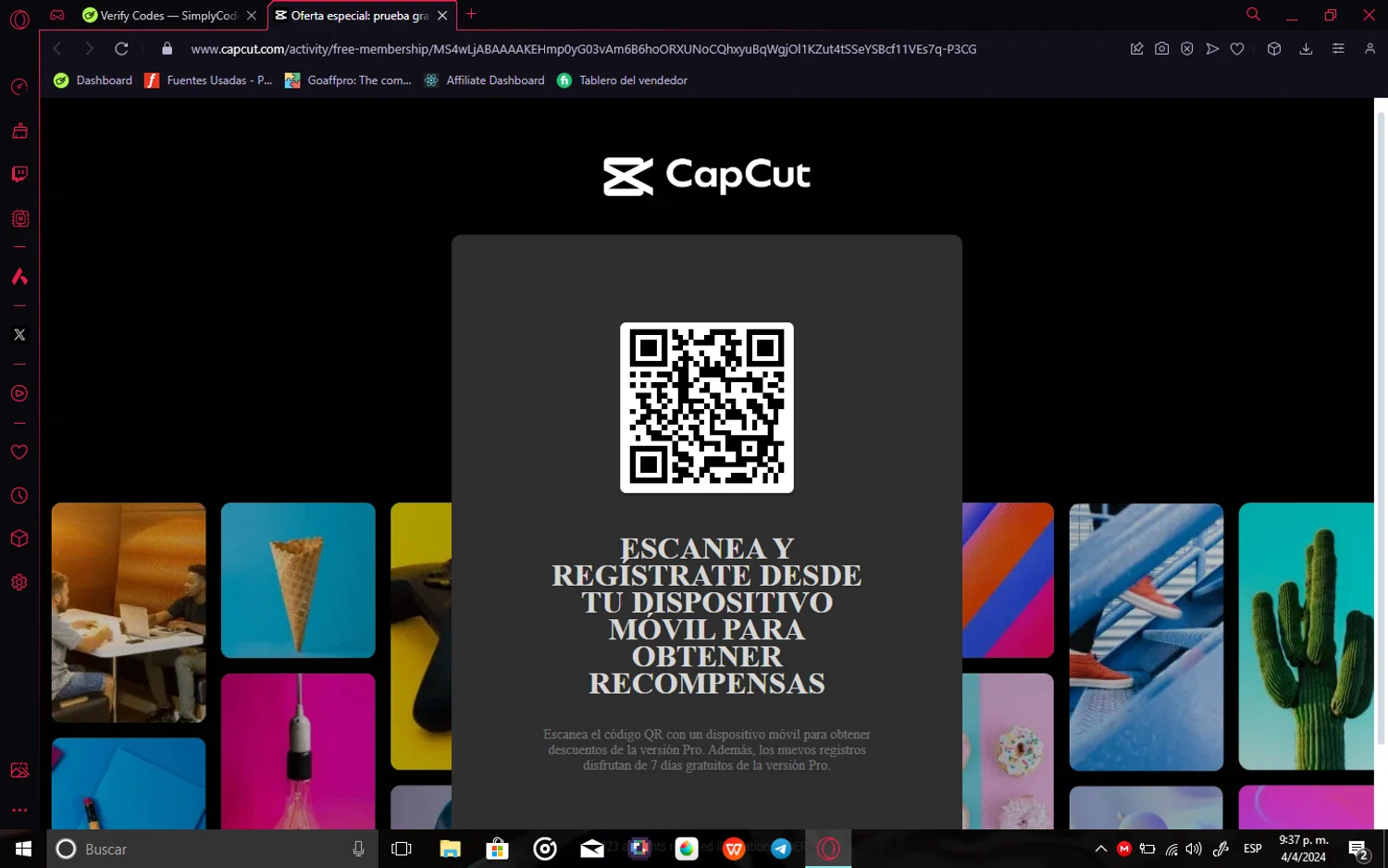Open Microsoft Store from the taskbar
1388x868 pixels.
tap(497, 849)
